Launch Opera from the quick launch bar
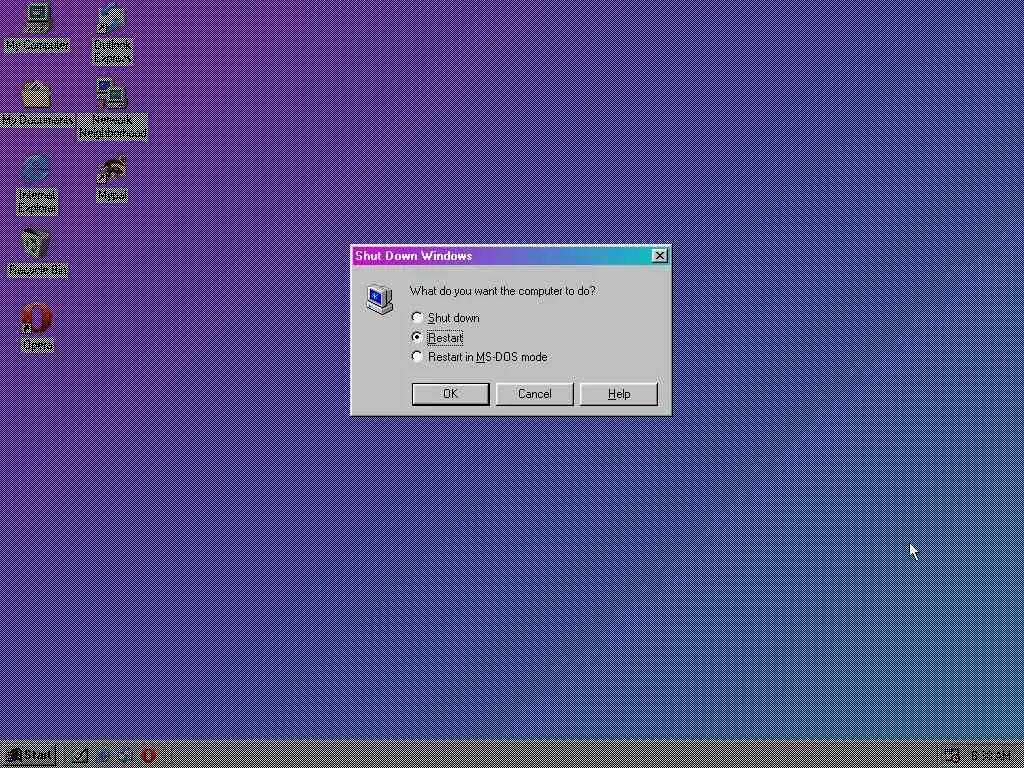 point(148,756)
